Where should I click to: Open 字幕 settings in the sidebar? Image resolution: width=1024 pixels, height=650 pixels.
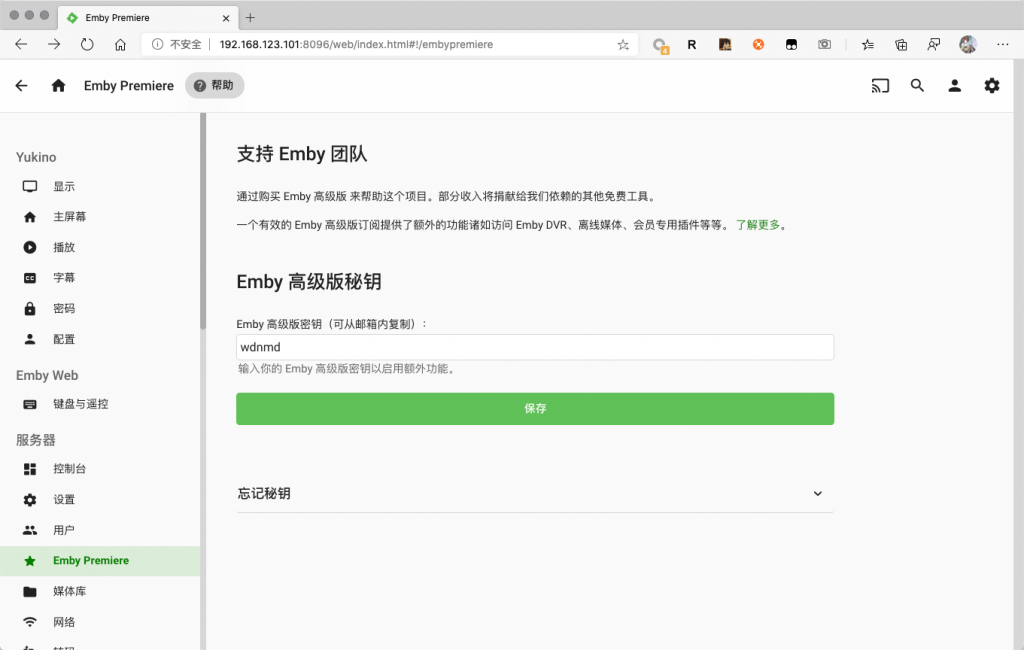(64, 278)
